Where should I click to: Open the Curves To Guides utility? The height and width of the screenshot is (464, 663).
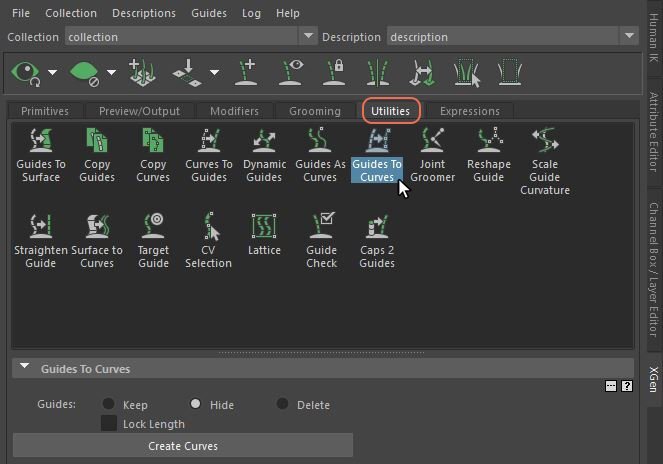(209, 141)
